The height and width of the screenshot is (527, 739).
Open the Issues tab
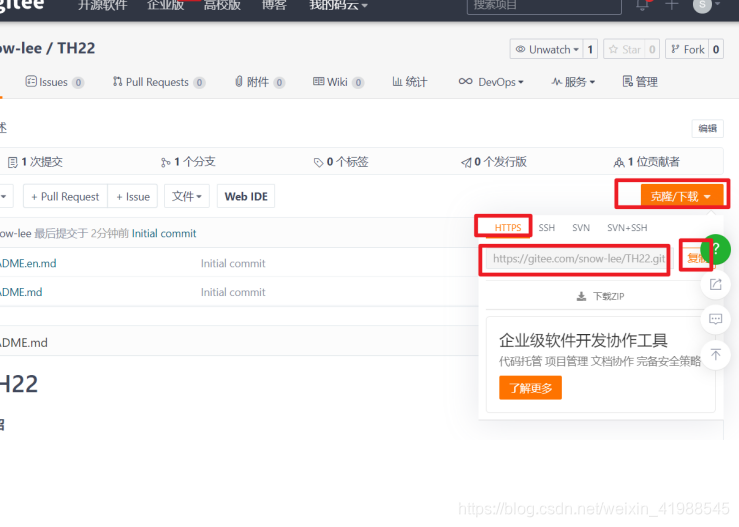tap(54, 82)
